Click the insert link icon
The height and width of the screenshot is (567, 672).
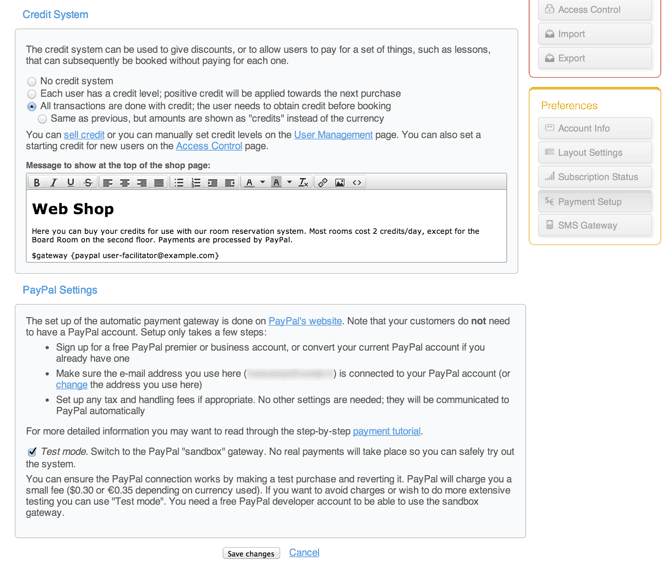point(322,183)
